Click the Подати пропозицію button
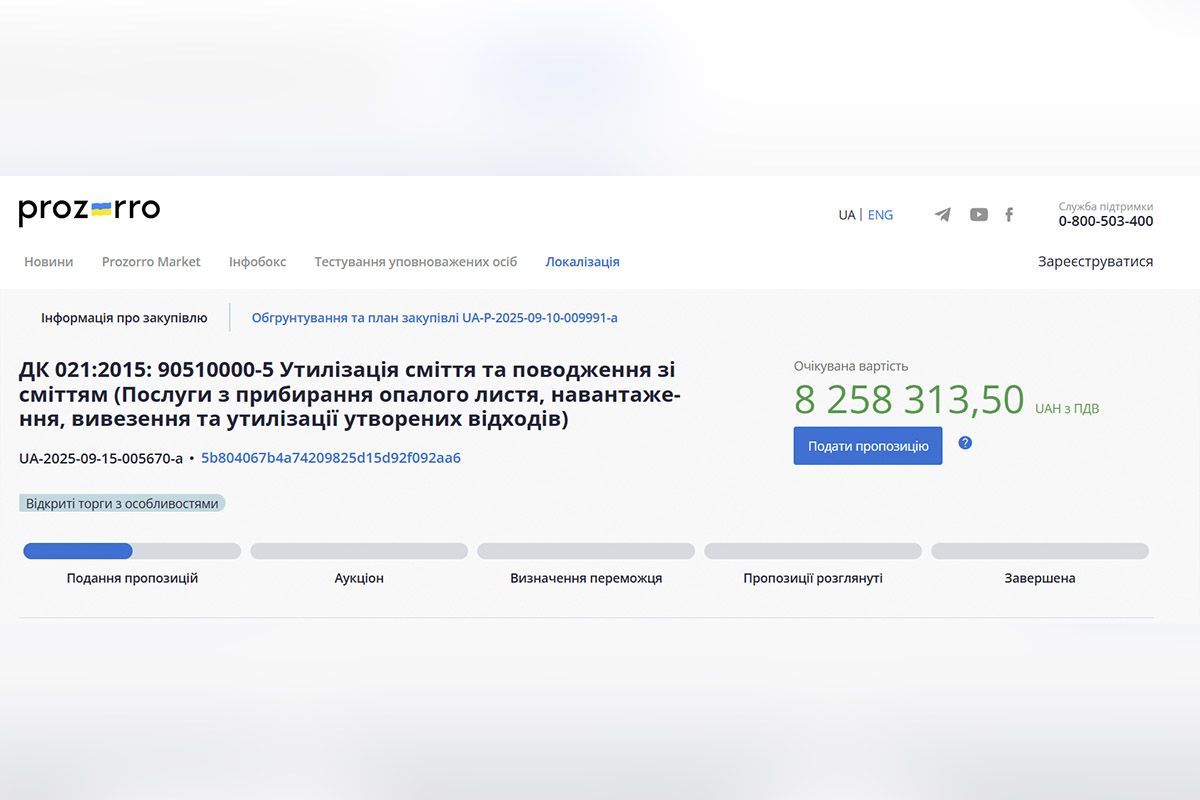This screenshot has width=1200, height=800. [x=867, y=445]
